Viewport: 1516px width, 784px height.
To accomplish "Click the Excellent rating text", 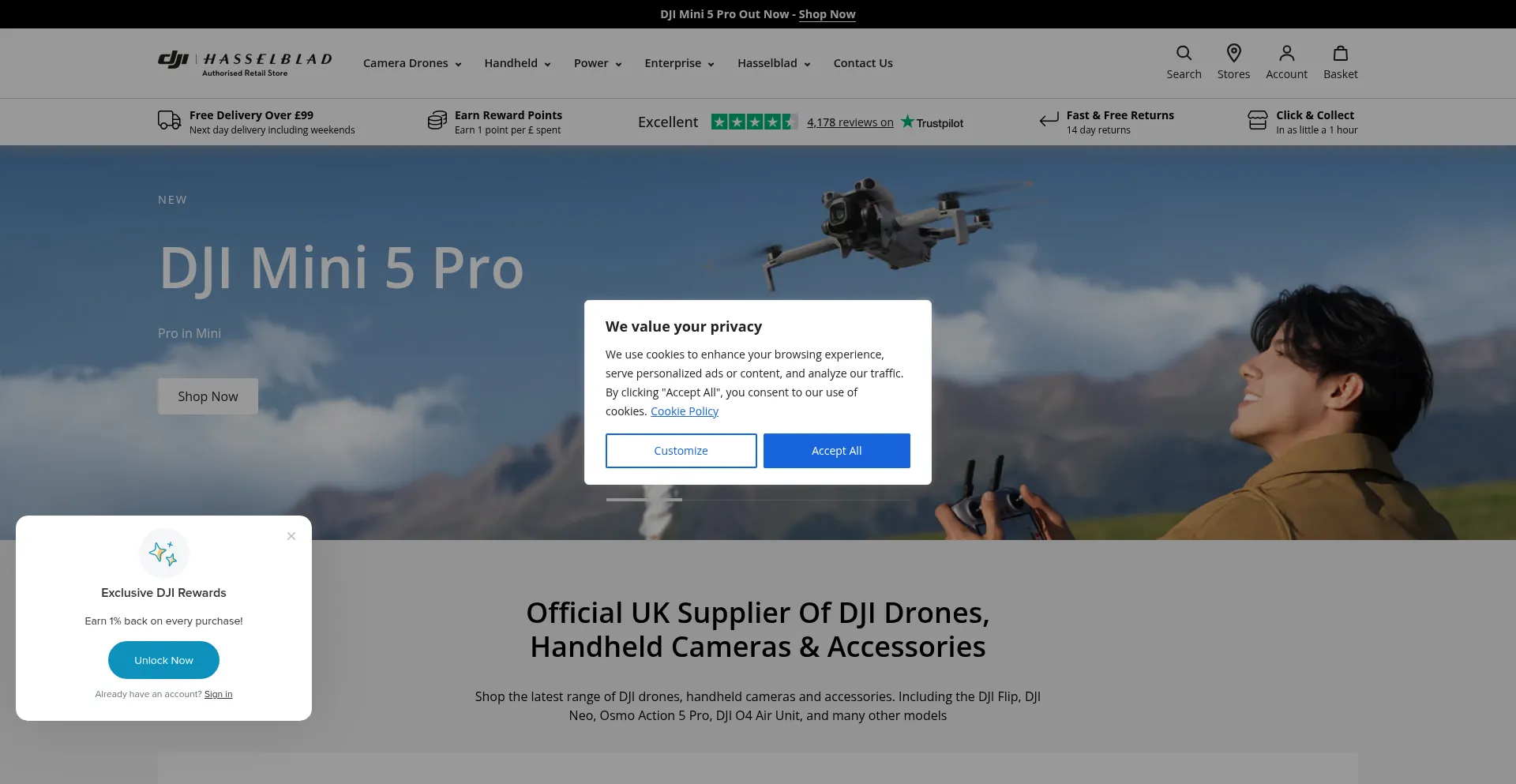I will pos(668,122).
